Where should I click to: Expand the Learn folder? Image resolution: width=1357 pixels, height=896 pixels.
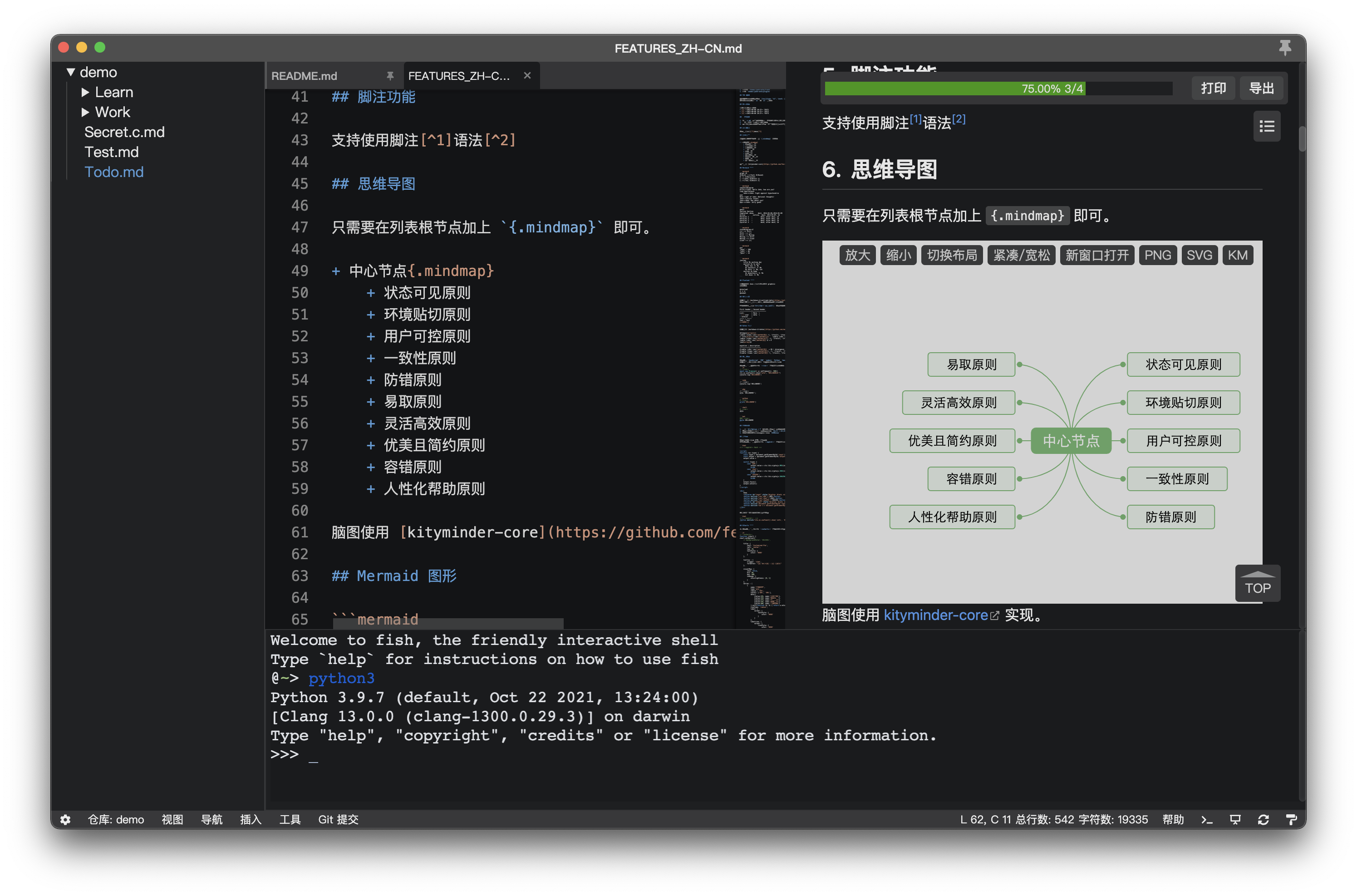click(86, 93)
